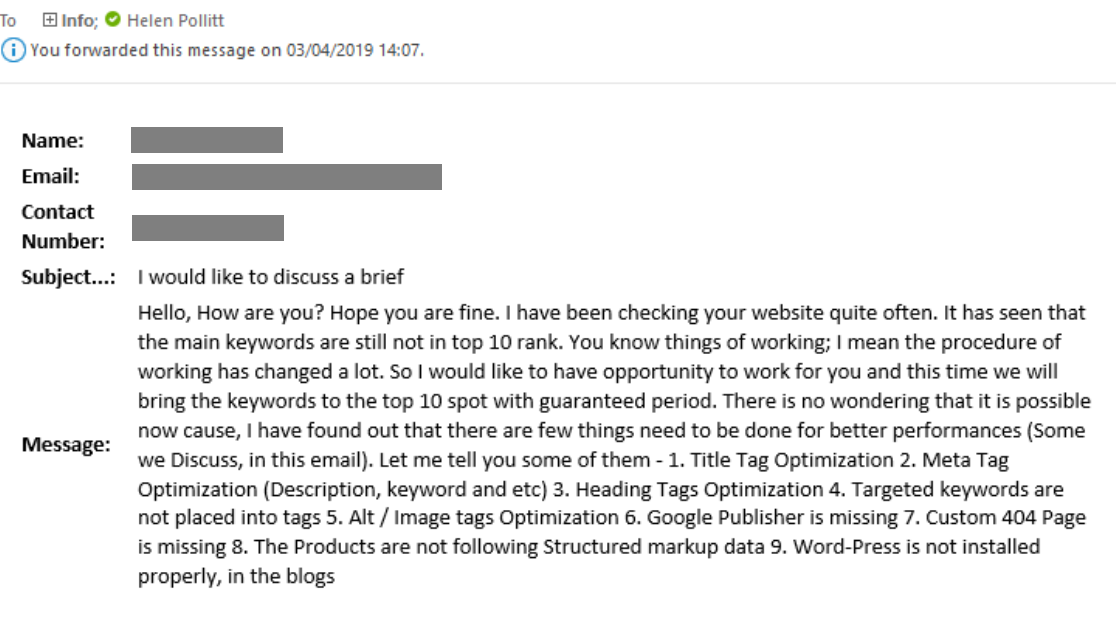This screenshot has width=1116, height=623.
Task: Click the green presence indicator beside Helen Pollitt
Action: click(113, 19)
